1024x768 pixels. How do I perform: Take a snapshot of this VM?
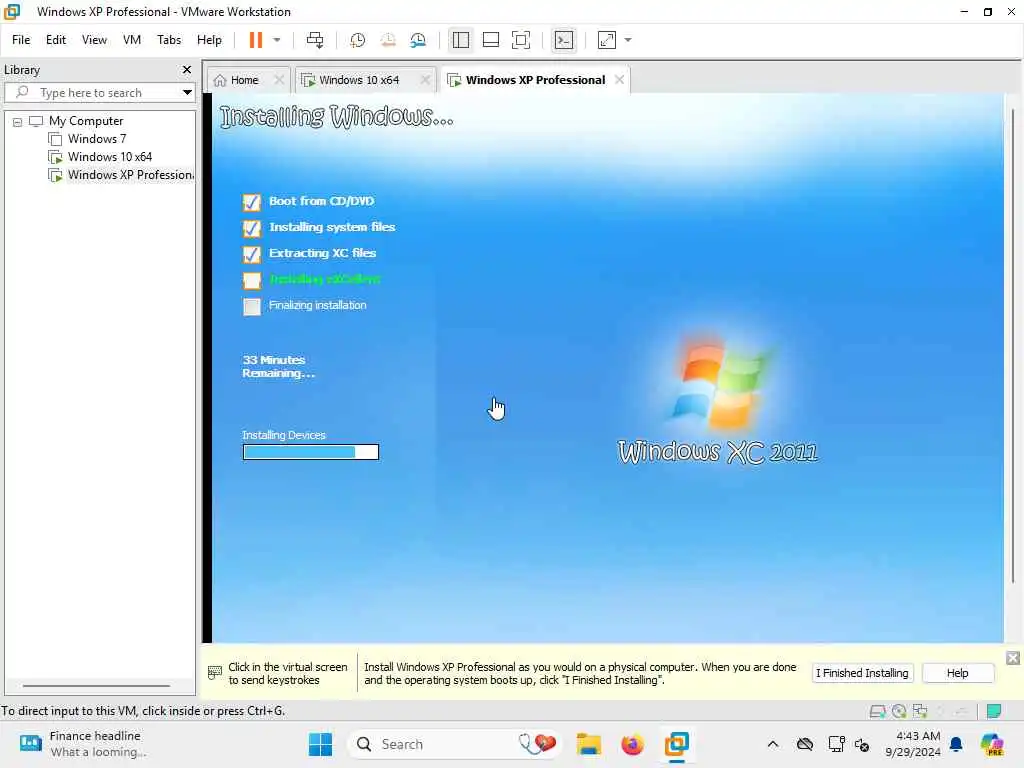(357, 40)
